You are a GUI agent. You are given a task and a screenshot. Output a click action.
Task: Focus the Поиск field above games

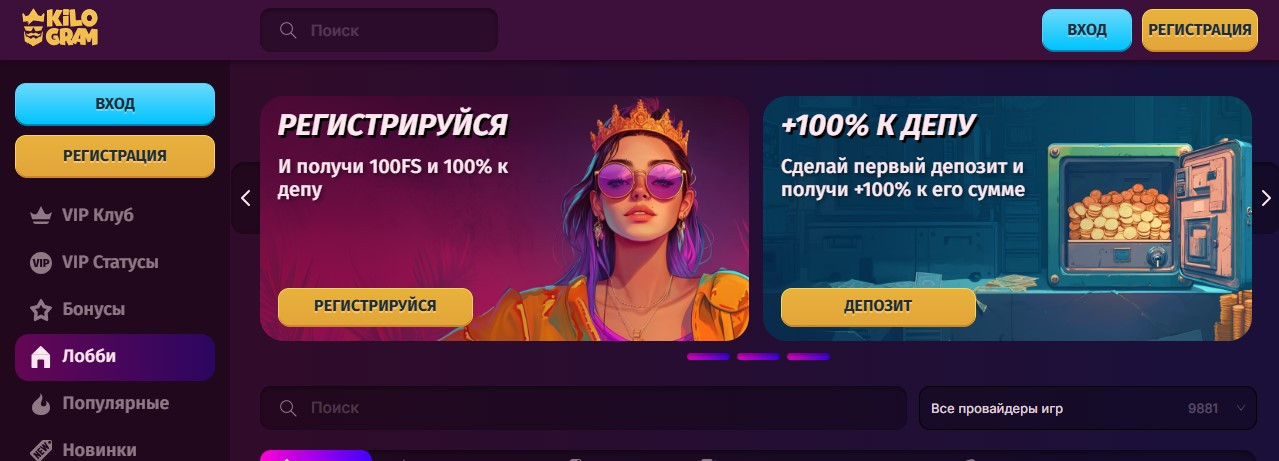point(583,408)
